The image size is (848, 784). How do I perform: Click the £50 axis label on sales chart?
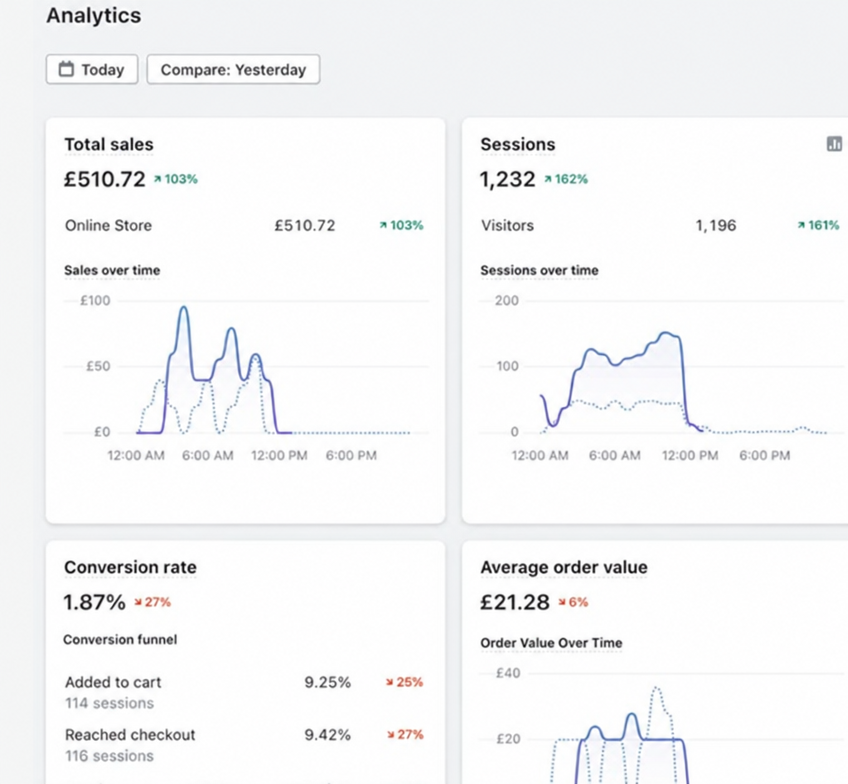click(98, 366)
